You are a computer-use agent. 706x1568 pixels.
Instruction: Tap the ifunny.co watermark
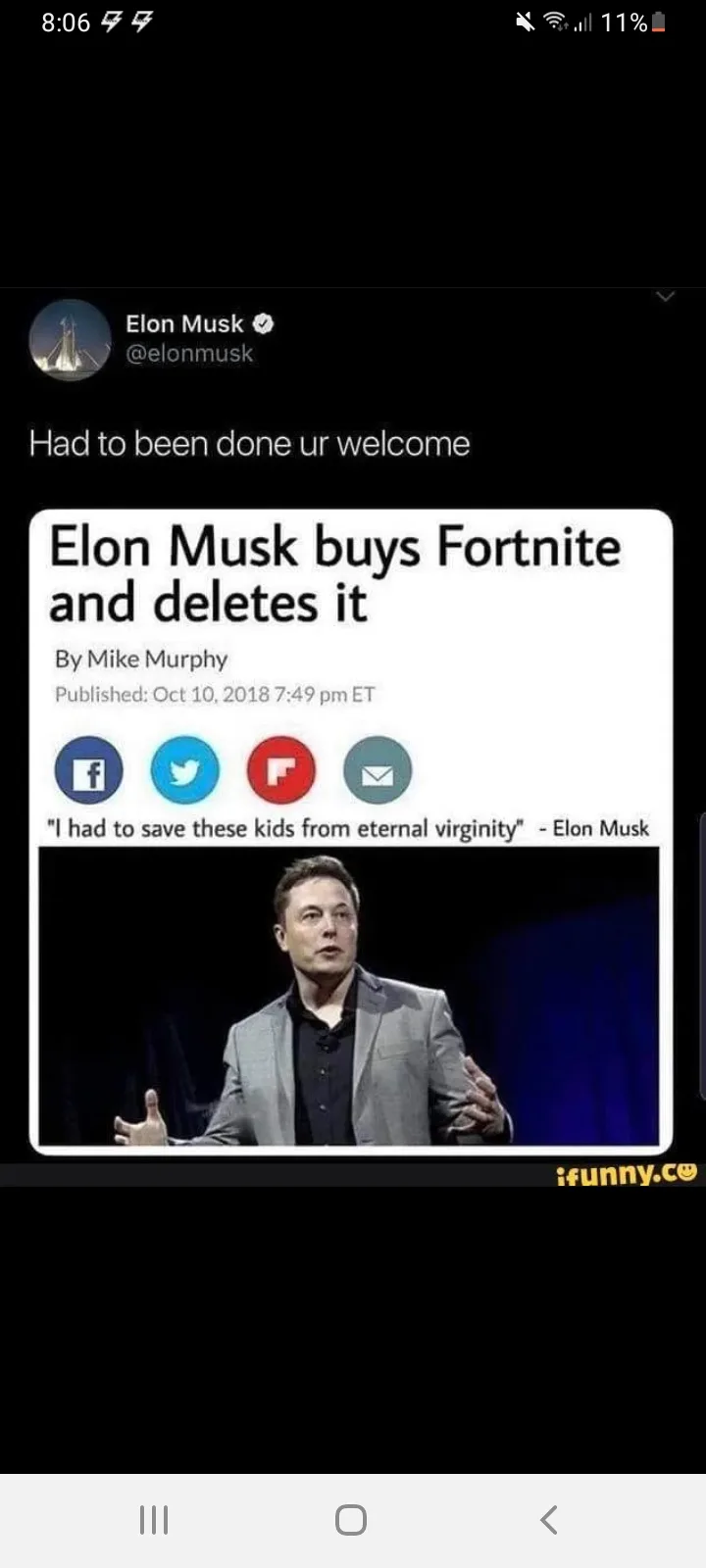coord(626,1174)
